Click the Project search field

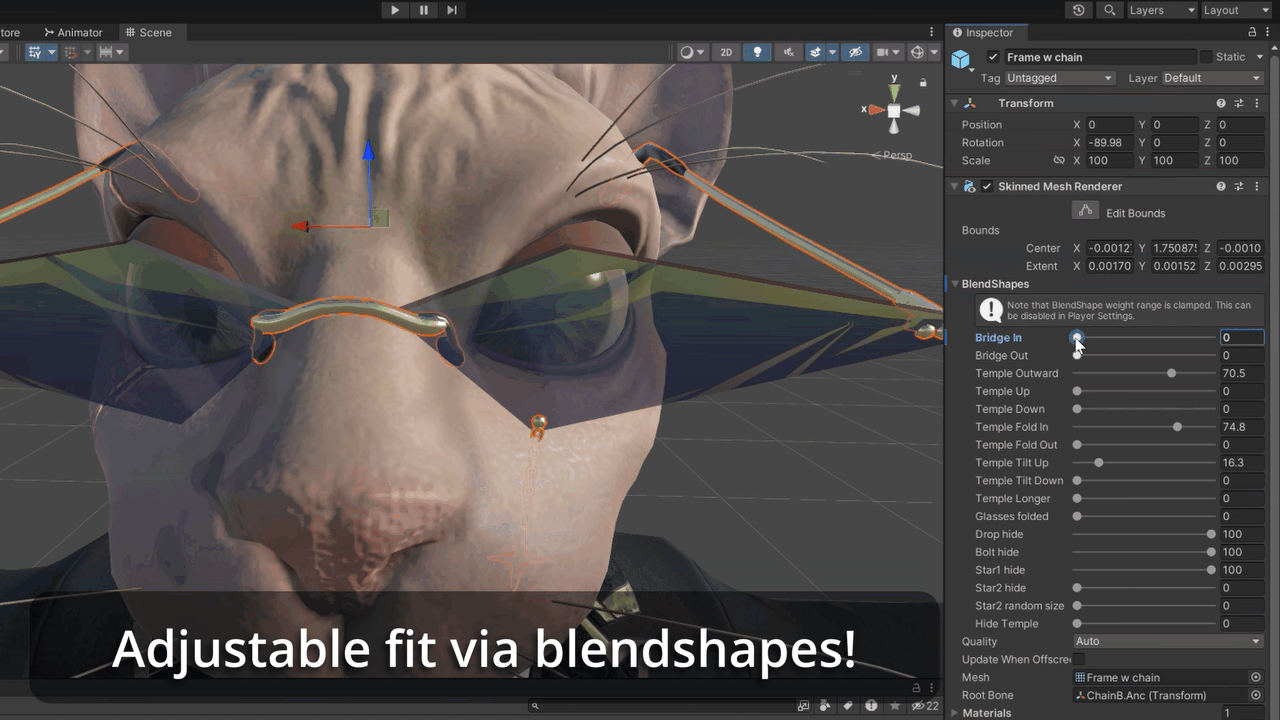660,706
